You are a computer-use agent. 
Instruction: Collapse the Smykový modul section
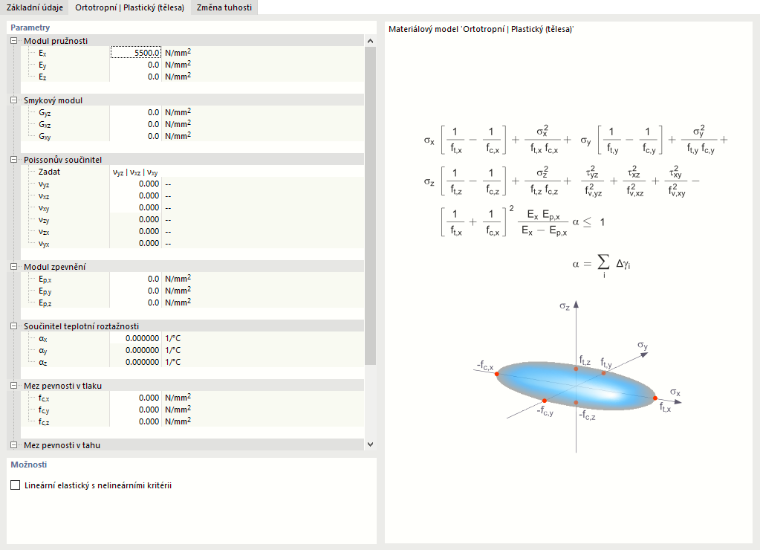click(14, 100)
